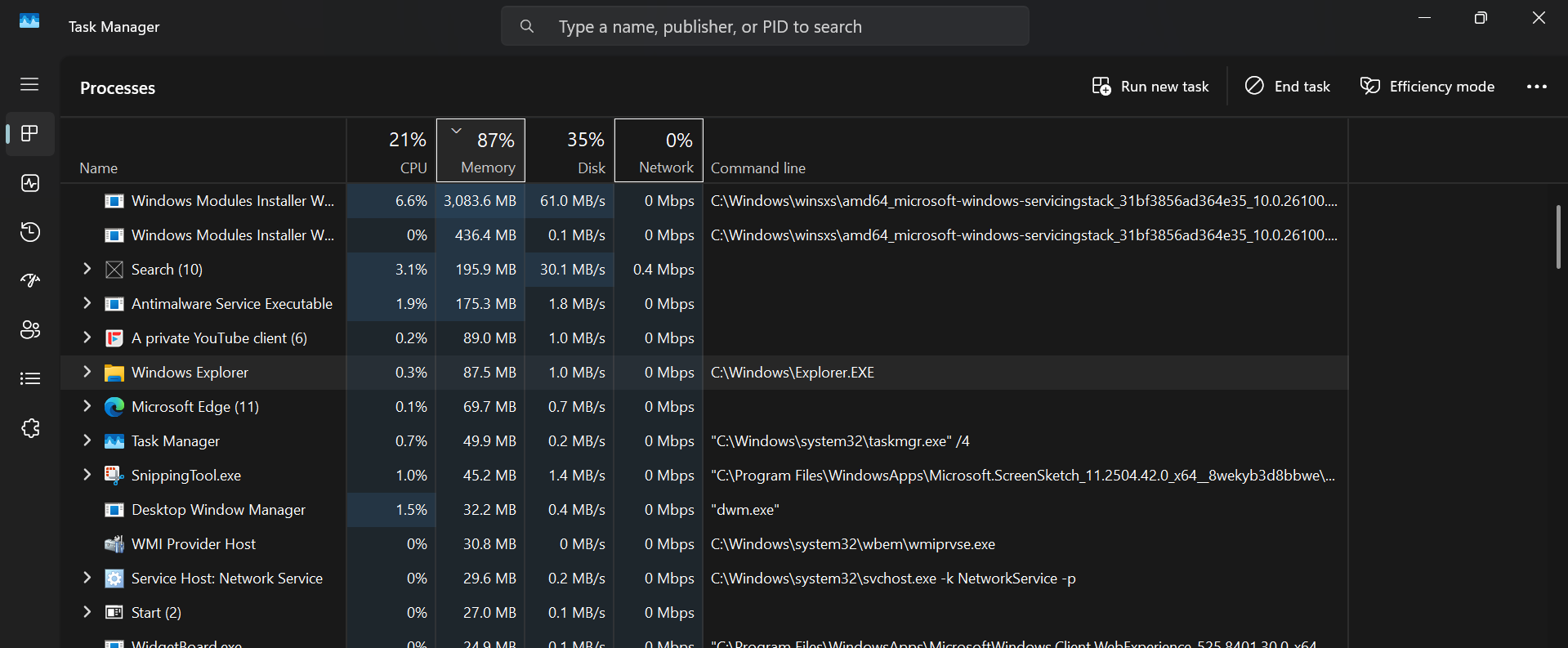
Task: Click the Task Manager process row icon
Action: [x=114, y=441]
